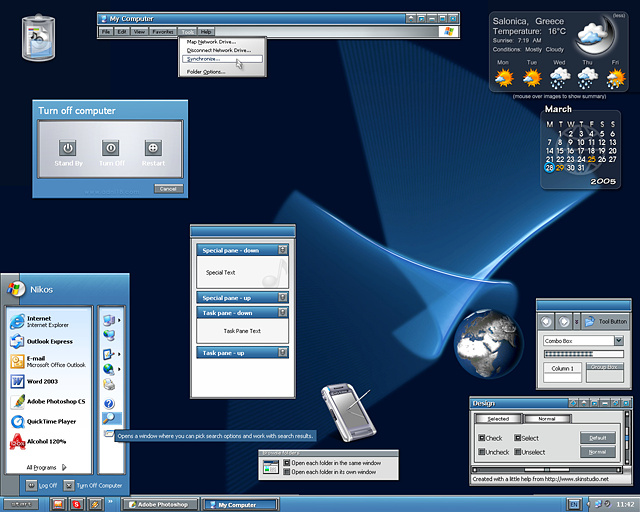Image resolution: width=640 pixels, height=512 pixels.
Task: Launch Adobe Photoshop CS from Start menu
Action: coord(52,401)
